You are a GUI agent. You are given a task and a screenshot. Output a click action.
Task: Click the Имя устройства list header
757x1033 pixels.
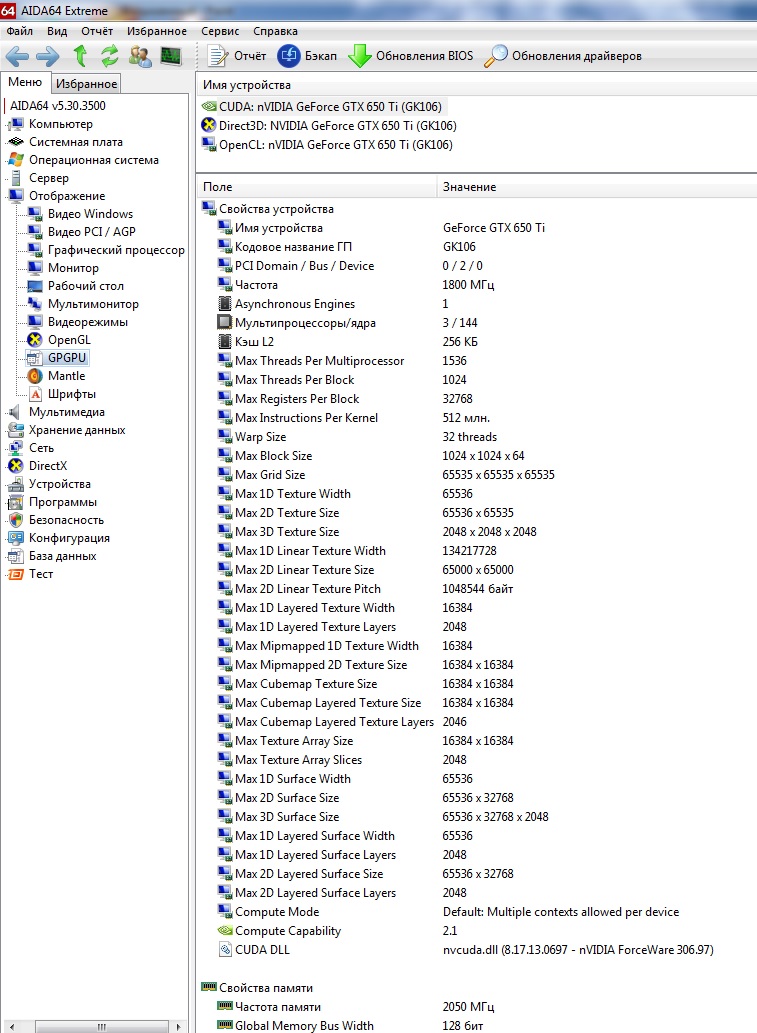(x=476, y=85)
